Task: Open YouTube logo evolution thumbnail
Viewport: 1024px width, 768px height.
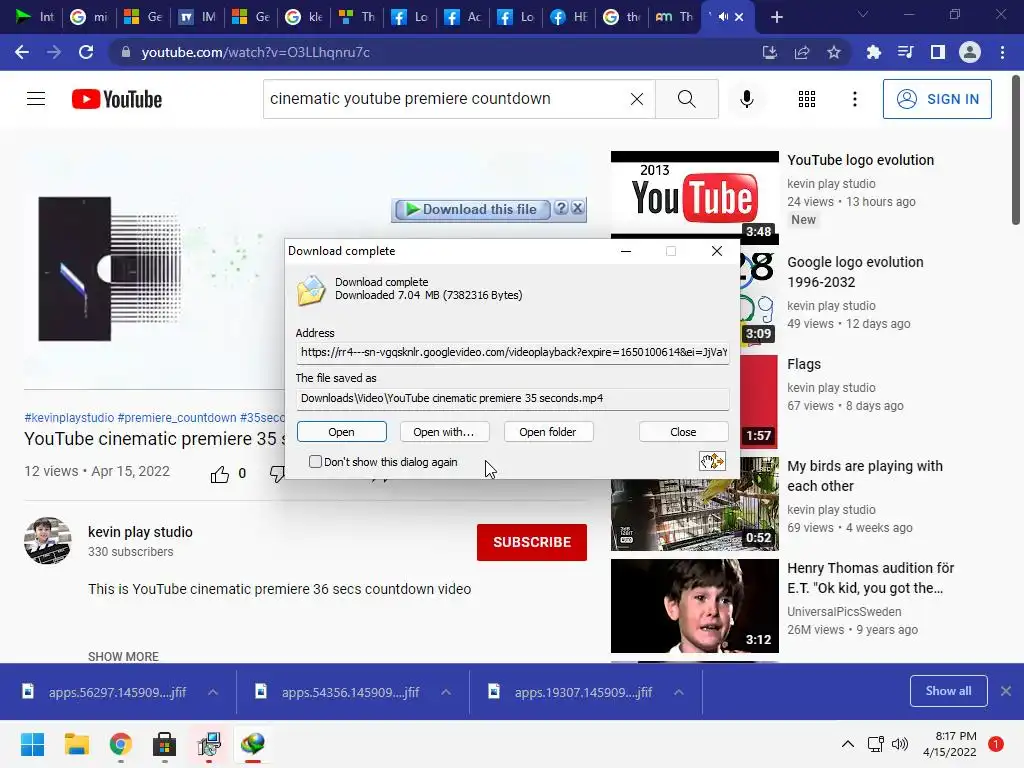Action: click(694, 197)
